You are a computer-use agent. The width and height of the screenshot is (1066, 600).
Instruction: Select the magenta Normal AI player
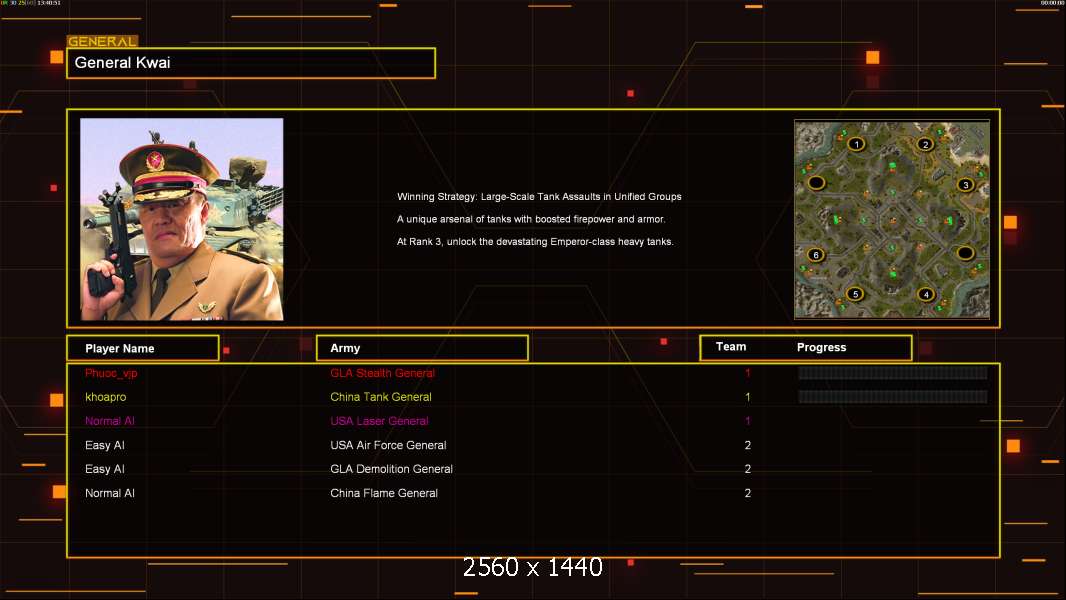[109, 421]
